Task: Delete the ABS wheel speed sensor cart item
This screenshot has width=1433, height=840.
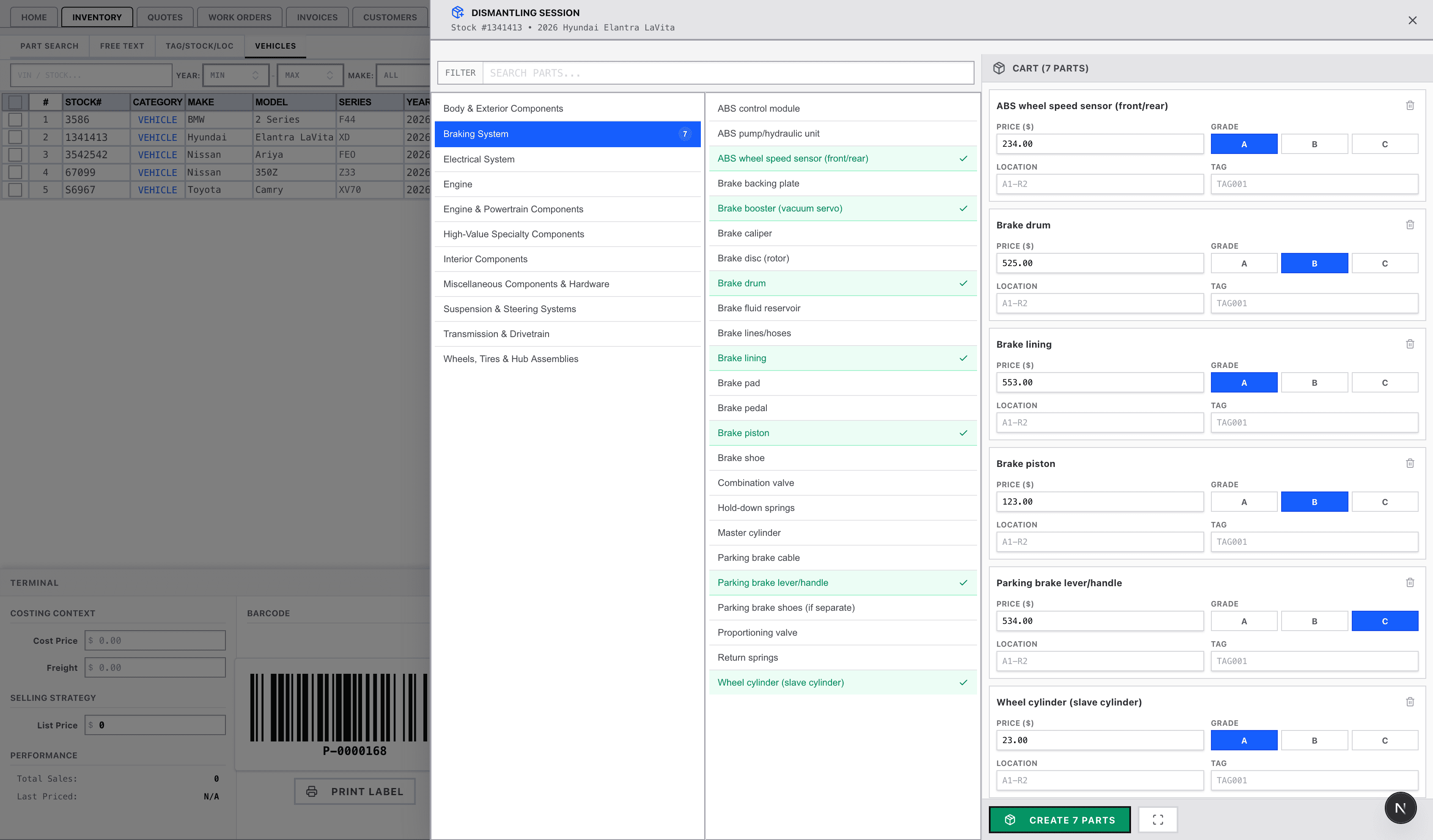Action: click(1410, 105)
